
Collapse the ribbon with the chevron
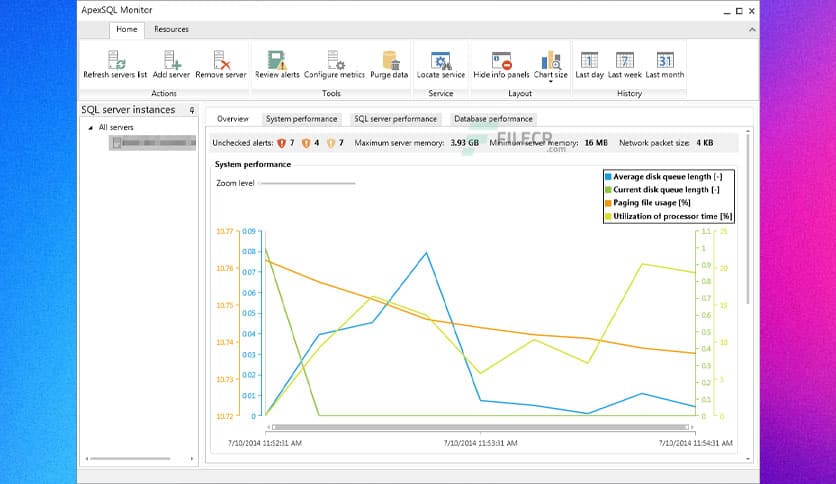point(752,30)
